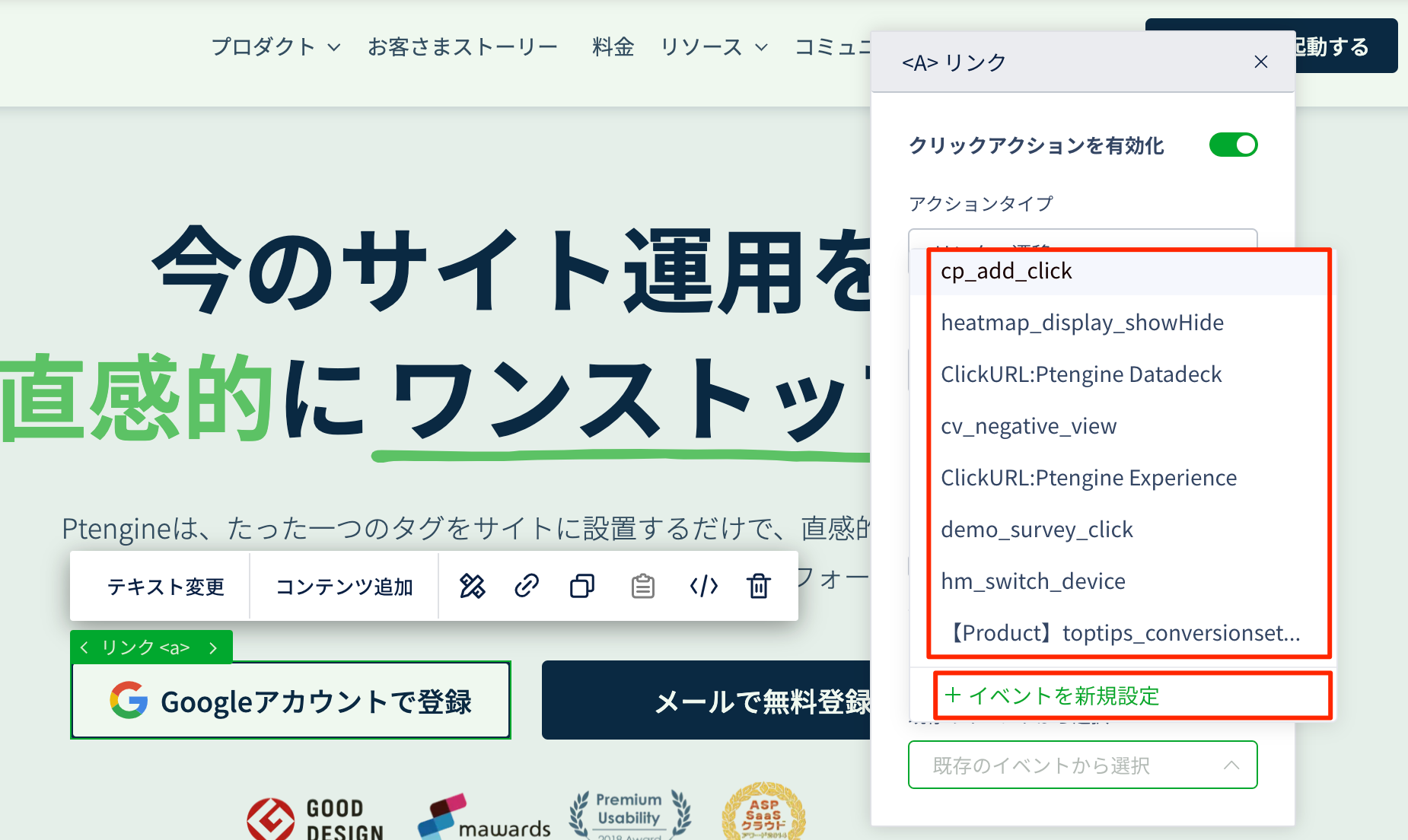Viewport: 1408px width, 840px height.
Task: Close the link panel with X
Action: pos(1260,62)
